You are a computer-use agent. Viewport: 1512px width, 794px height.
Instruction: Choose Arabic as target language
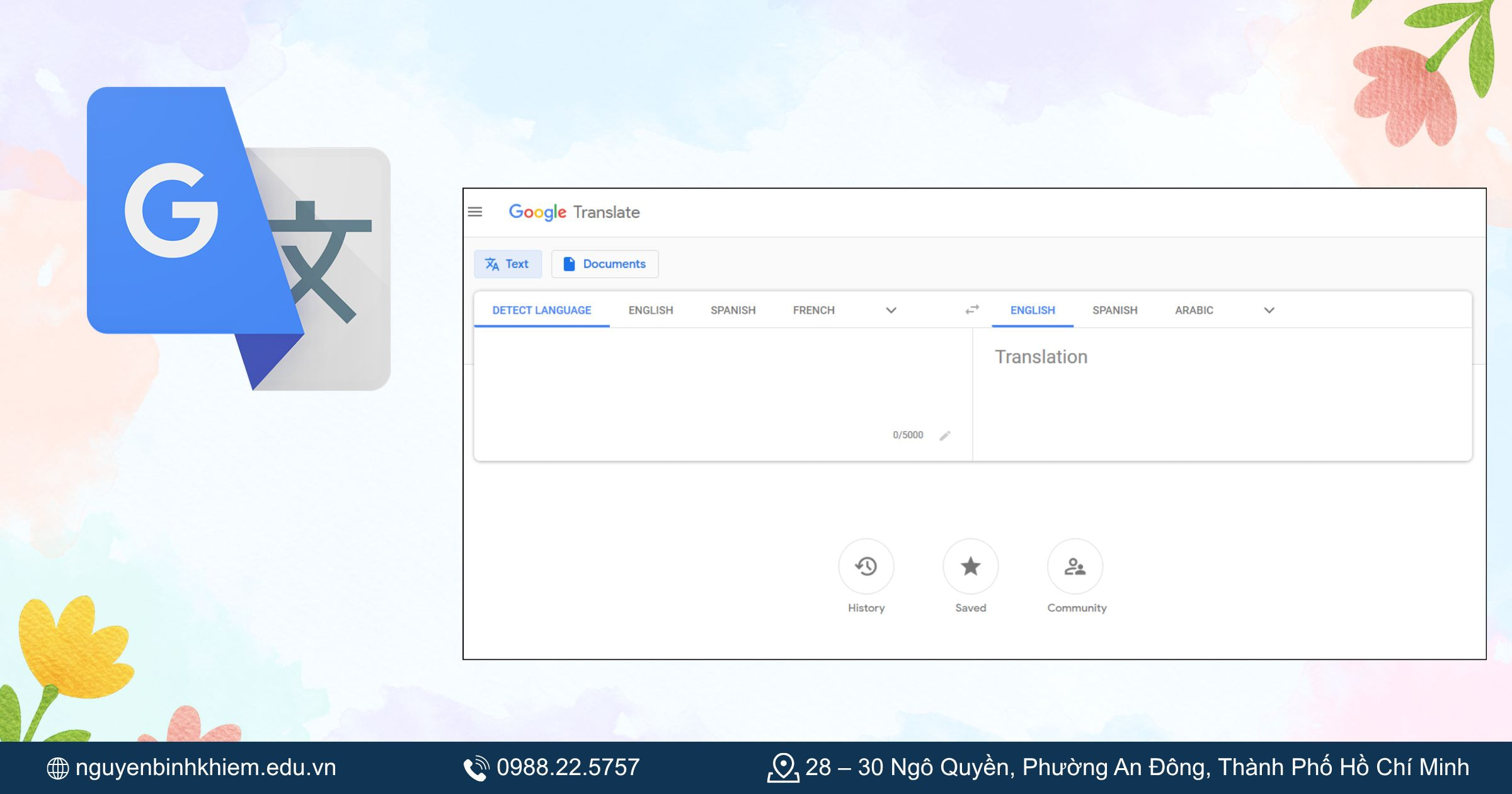coord(1194,310)
